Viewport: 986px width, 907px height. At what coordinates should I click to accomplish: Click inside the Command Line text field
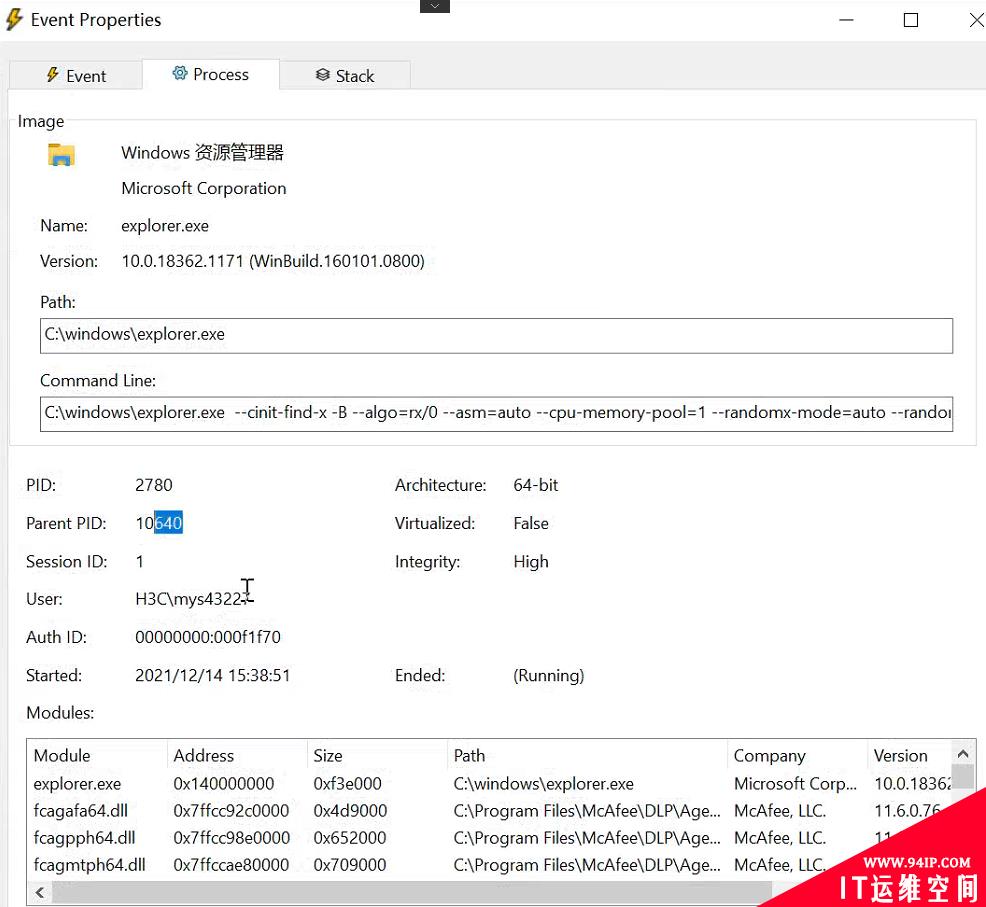point(496,413)
